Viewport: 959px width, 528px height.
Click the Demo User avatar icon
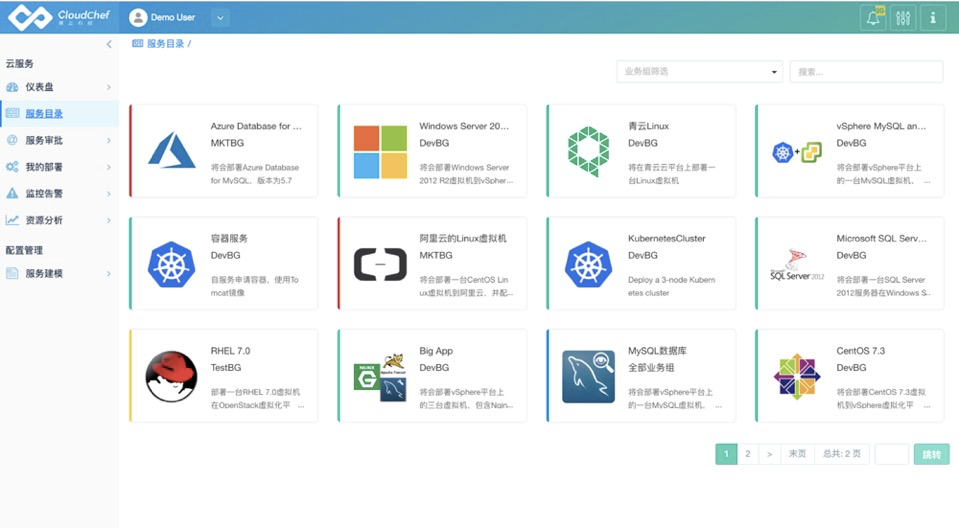pyautogui.click(x=138, y=18)
